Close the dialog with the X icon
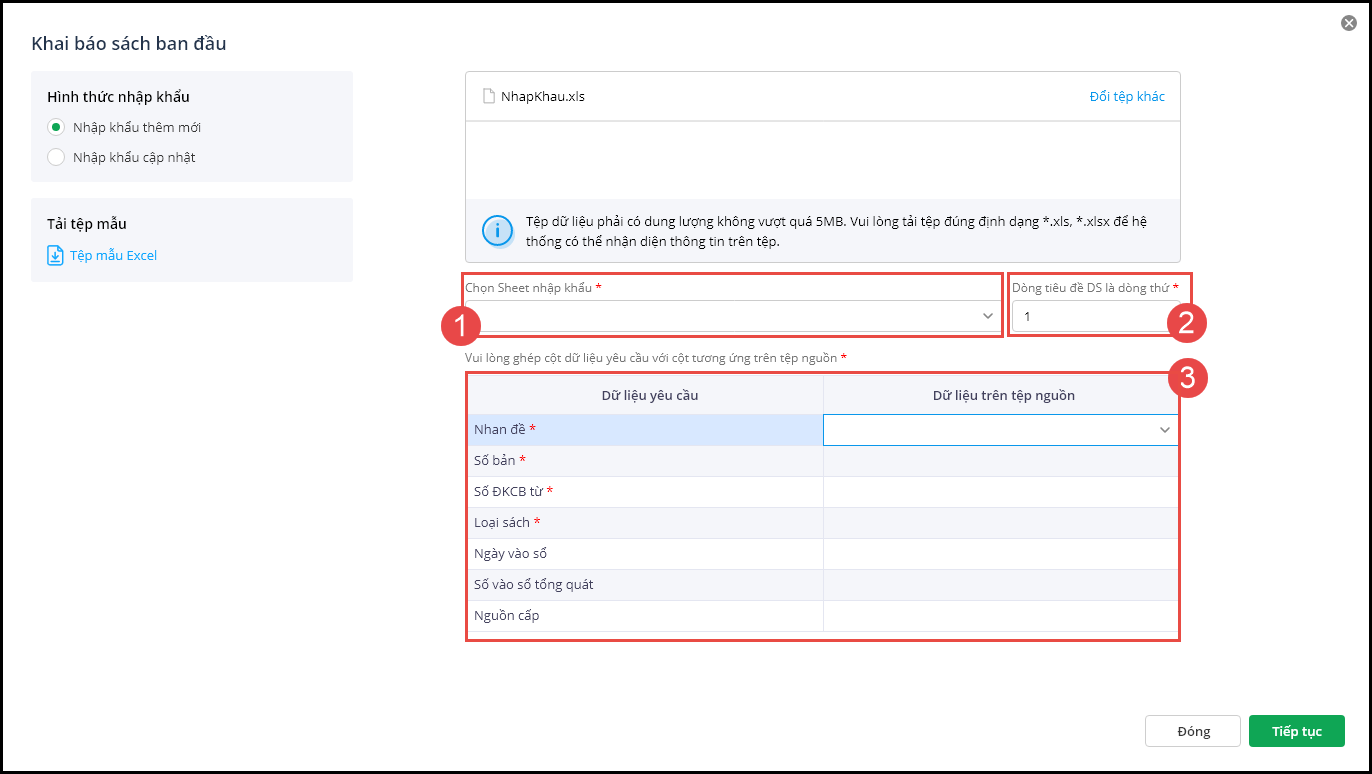Screen dimensions: 1372x774 click(1349, 23)
